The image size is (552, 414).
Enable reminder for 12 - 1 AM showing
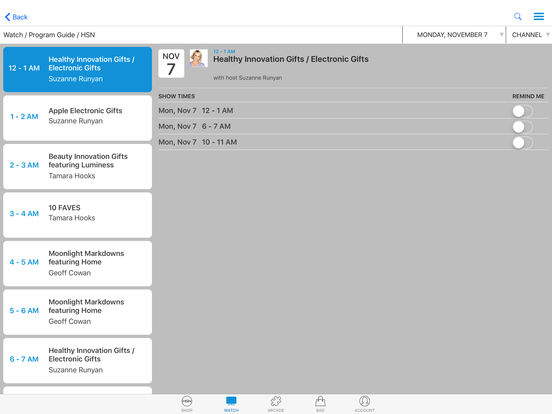pos(523,111)
